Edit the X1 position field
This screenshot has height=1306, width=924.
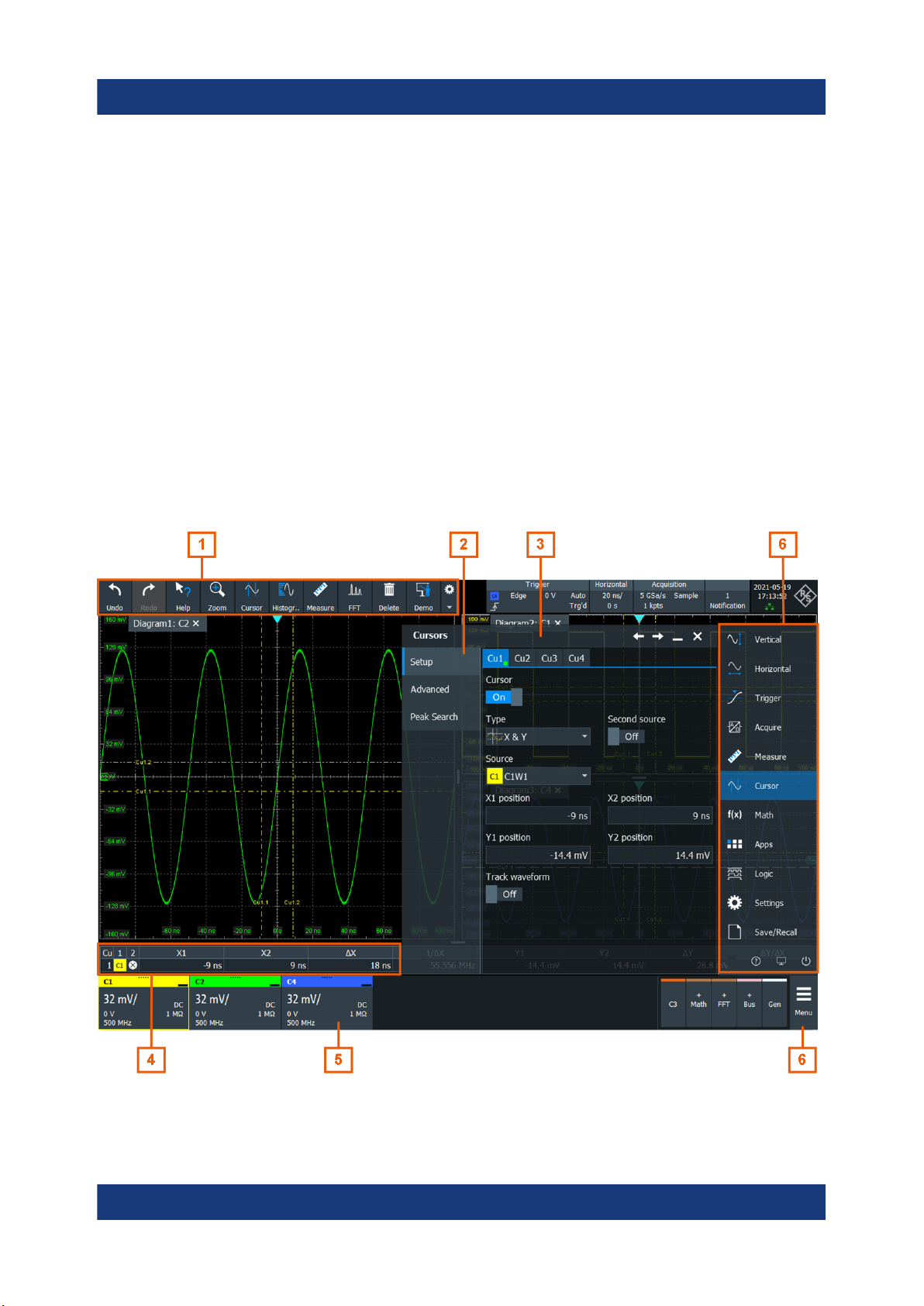(x=538, y=815)
